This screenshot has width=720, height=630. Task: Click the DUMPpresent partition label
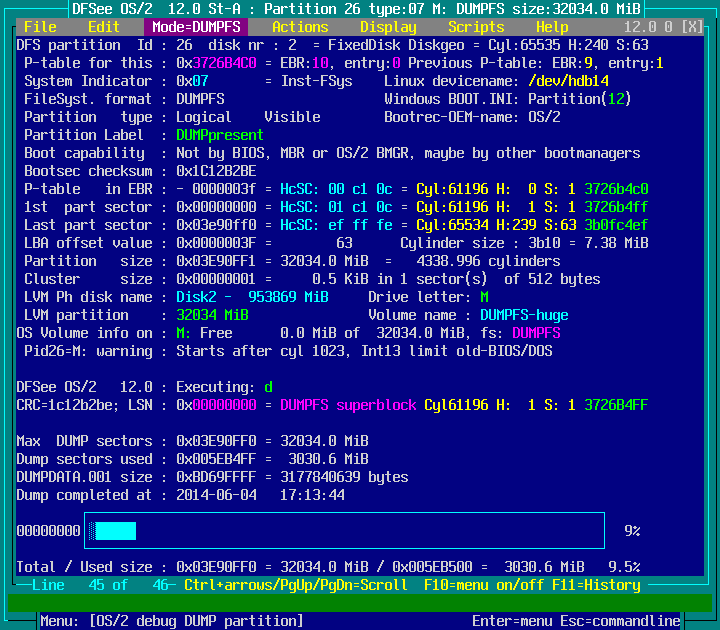point(220,135)
